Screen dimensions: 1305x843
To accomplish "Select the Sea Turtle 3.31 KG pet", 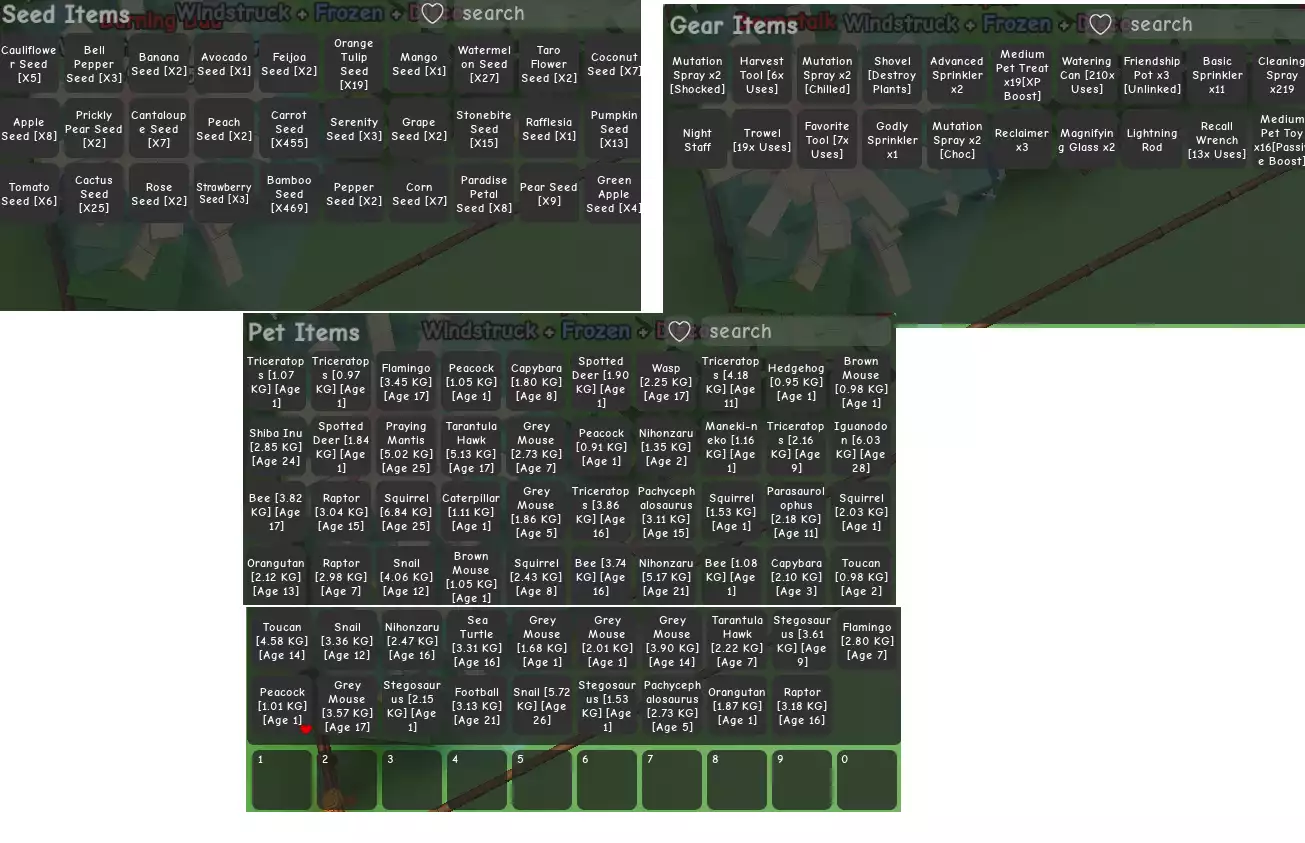I will point(477,641).
